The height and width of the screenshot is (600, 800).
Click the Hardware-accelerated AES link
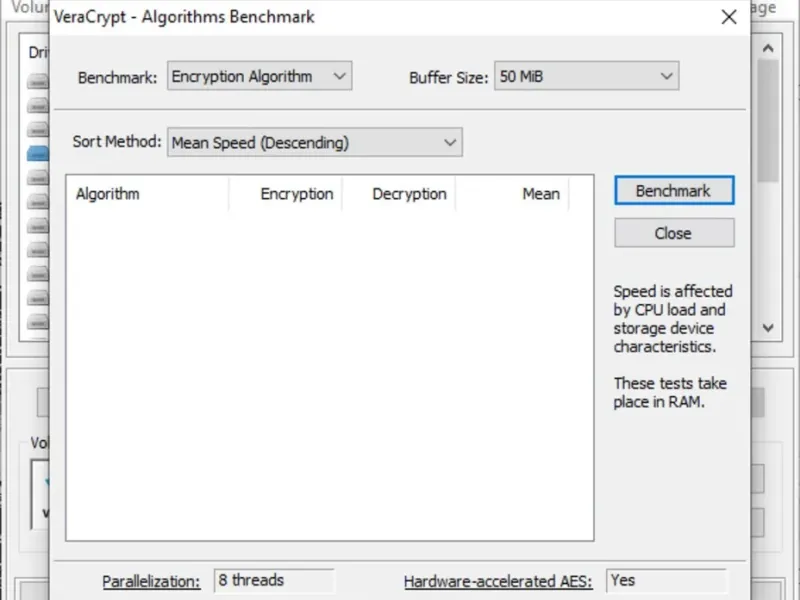click(x=498, y=582)
